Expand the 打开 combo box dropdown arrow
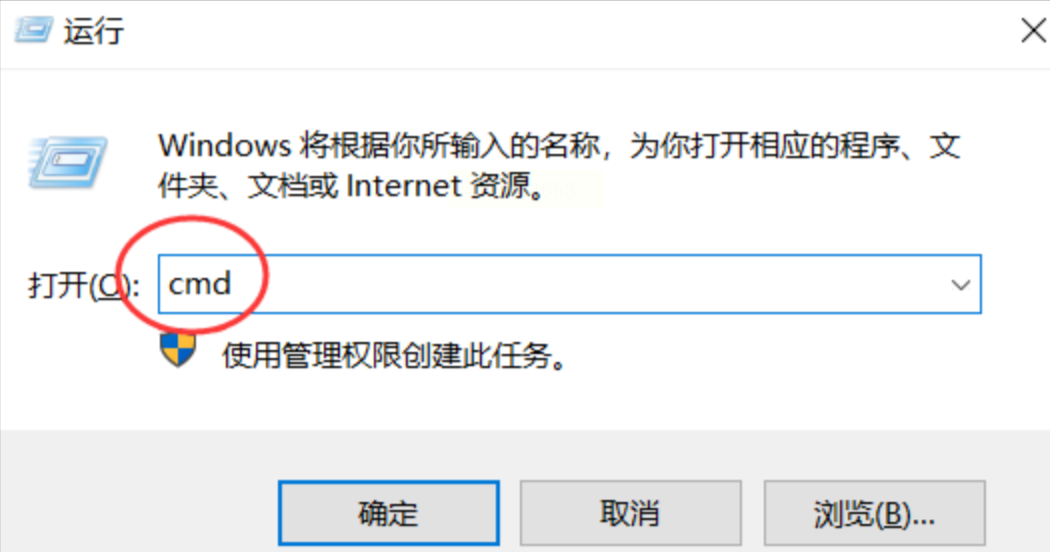Image resolution: width=1050 pixels, height=552 pixels. tap(960, 285)
